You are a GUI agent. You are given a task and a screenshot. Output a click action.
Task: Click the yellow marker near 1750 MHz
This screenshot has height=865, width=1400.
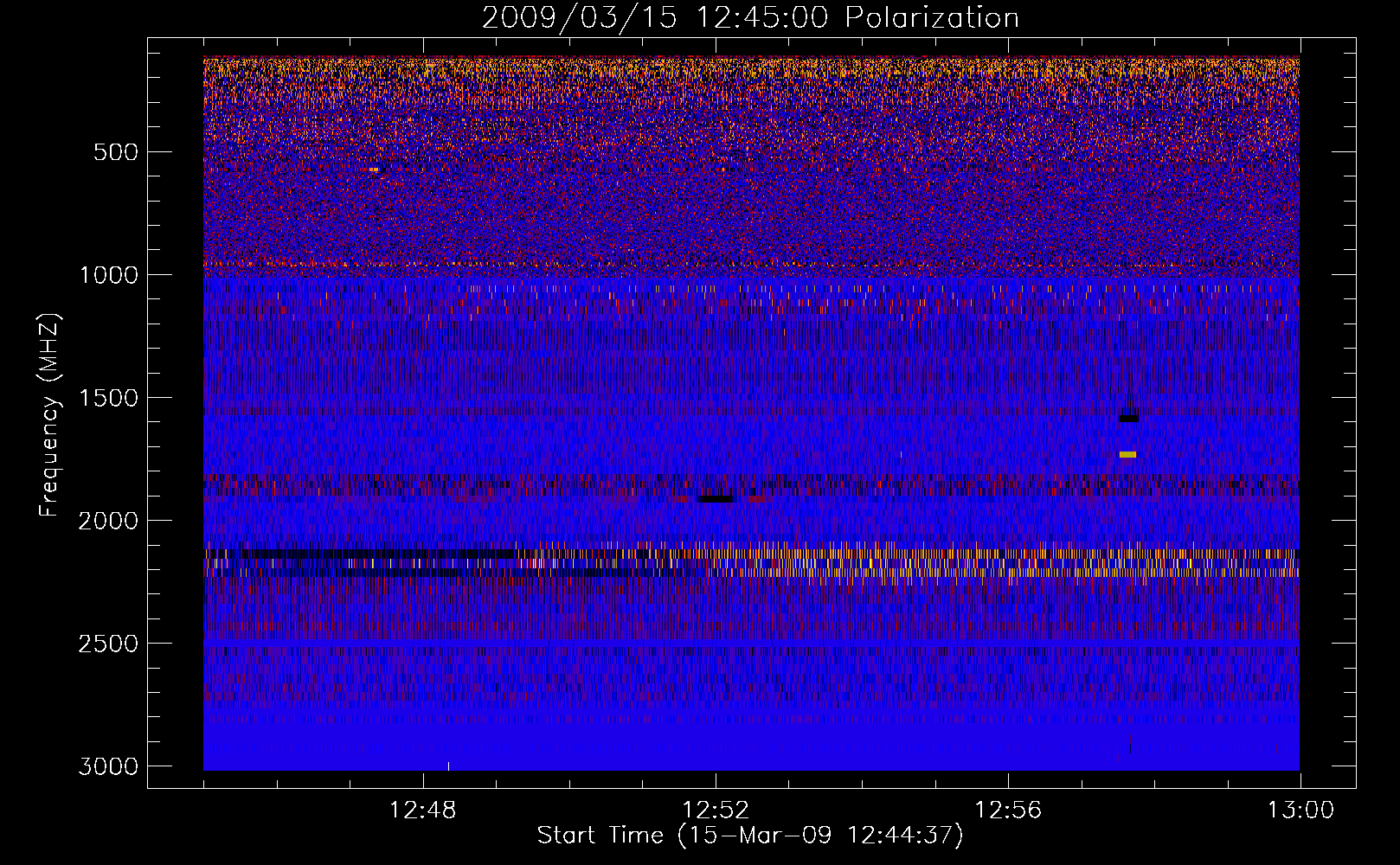tap(1127, 454)
